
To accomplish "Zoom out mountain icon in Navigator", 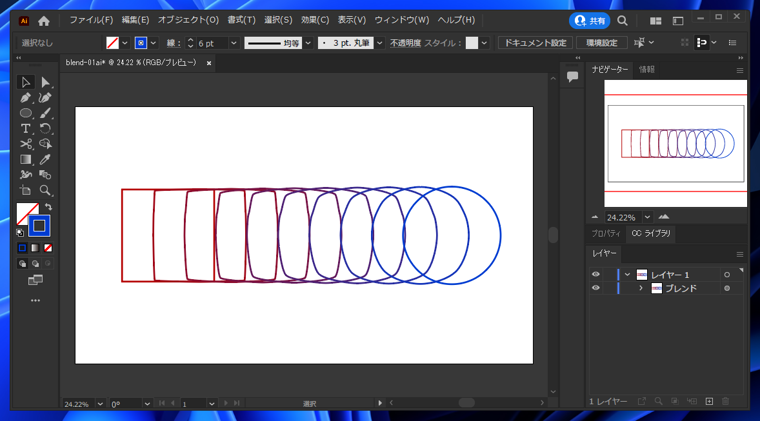I will click(595, 217).
